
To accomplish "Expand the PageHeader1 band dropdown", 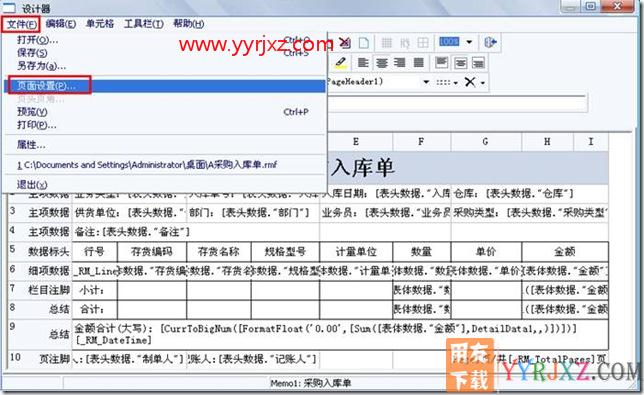I will click(426, 82).
